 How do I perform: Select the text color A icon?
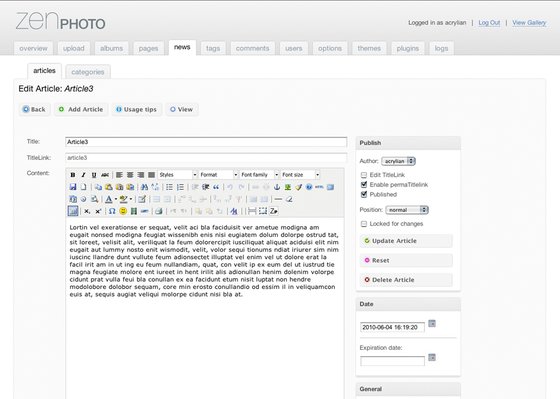[109, 199]
